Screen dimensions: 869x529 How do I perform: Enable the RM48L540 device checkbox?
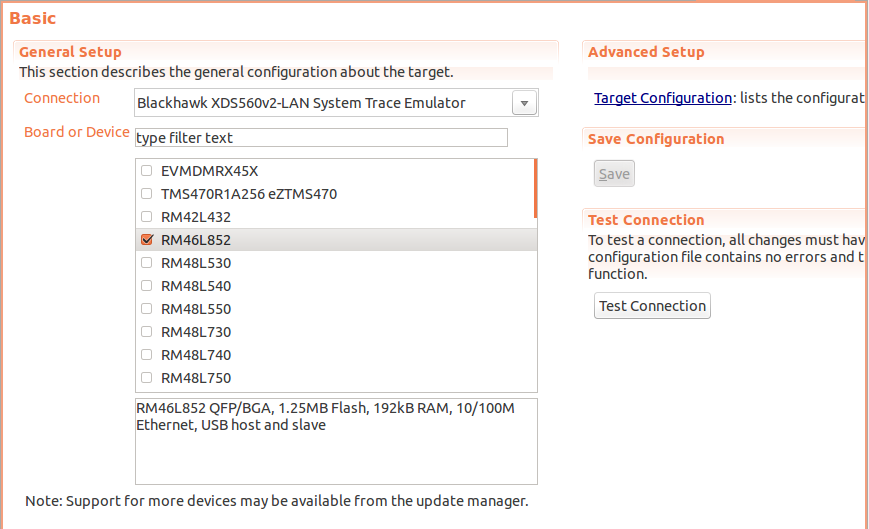click(x=147, y=286)
